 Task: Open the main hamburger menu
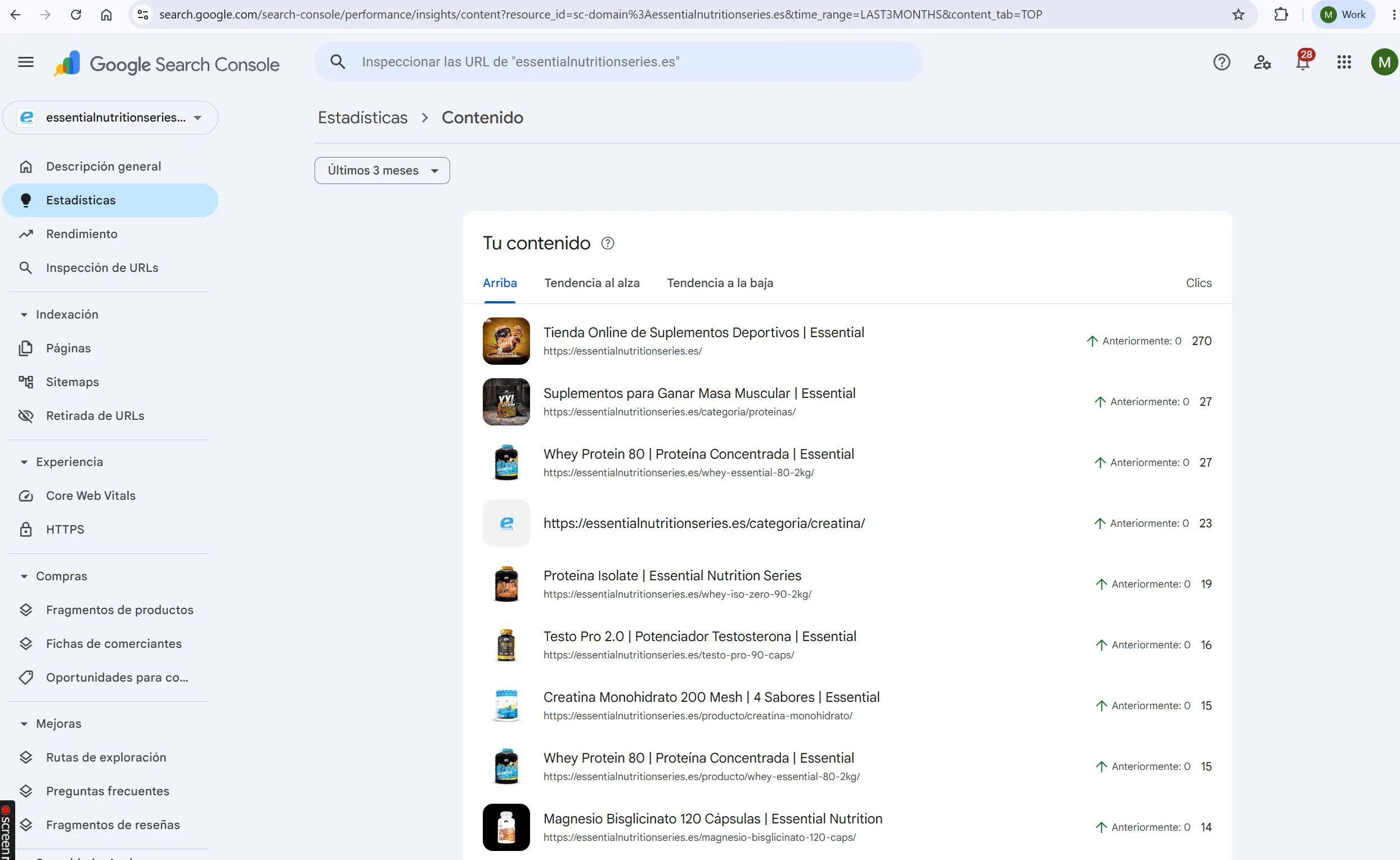[25, 62]
